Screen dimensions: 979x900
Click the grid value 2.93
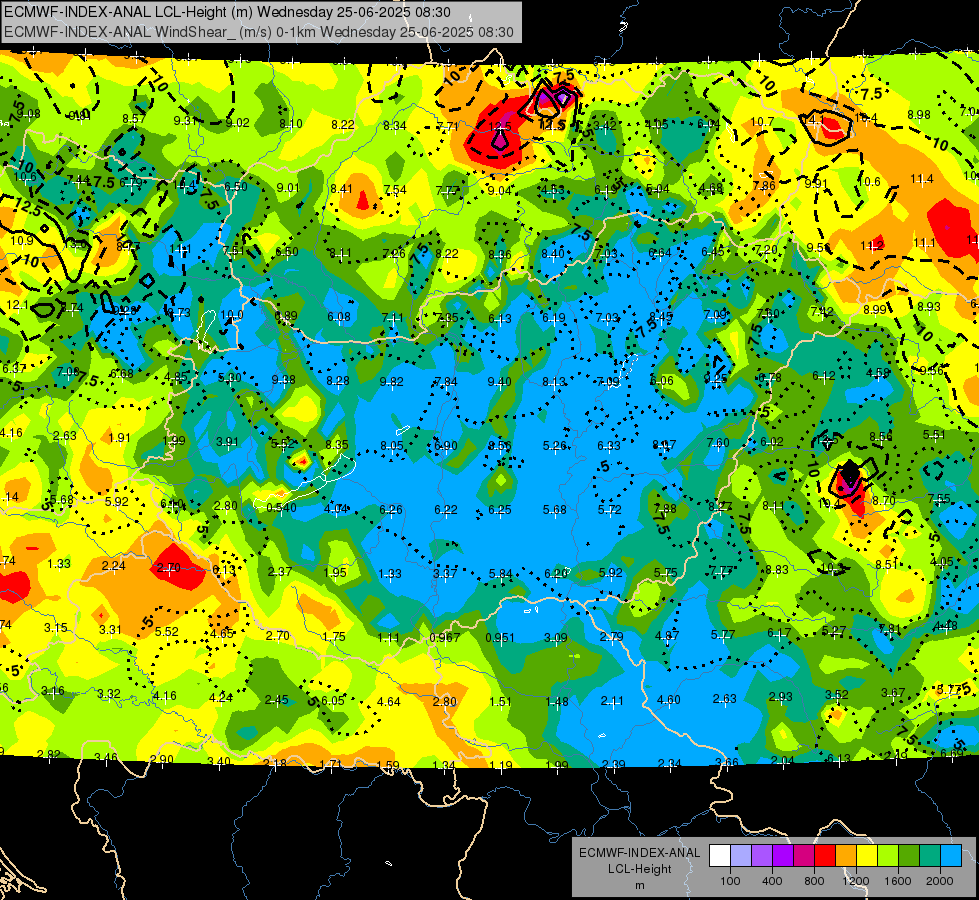[780, 696]
